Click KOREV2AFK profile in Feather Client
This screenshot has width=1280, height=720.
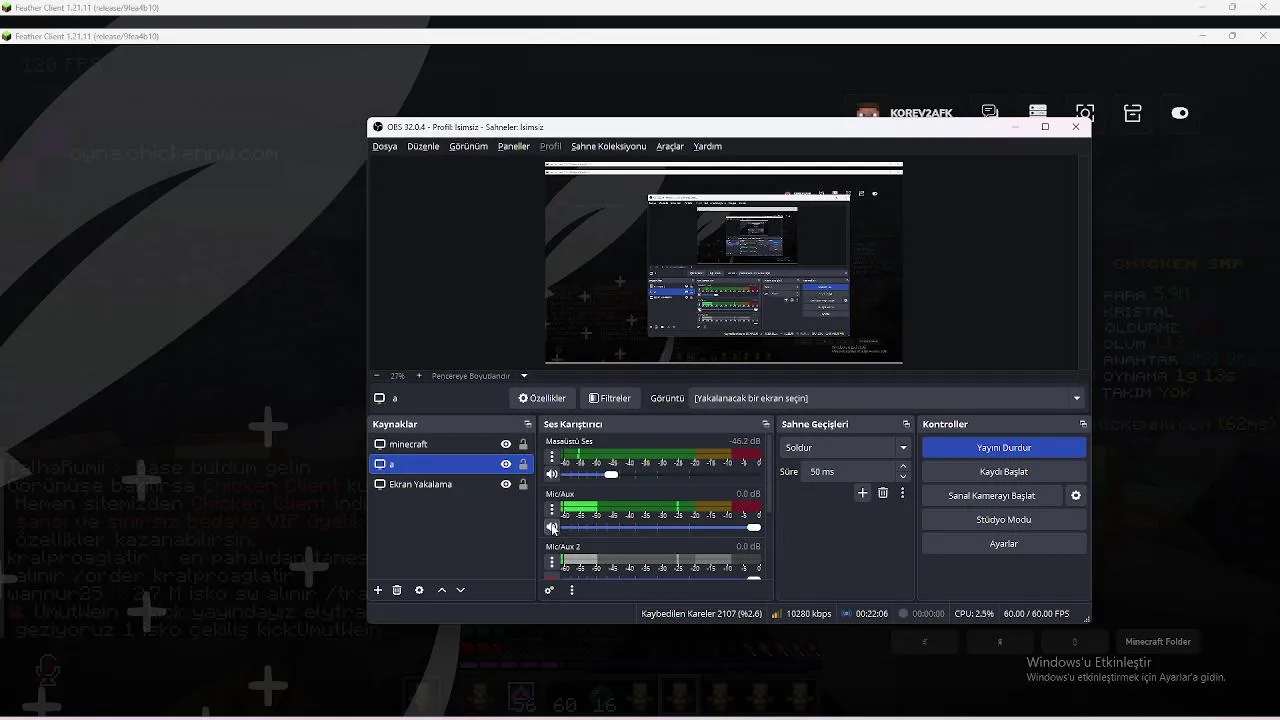pyautogui.click(x=906, y=113)
